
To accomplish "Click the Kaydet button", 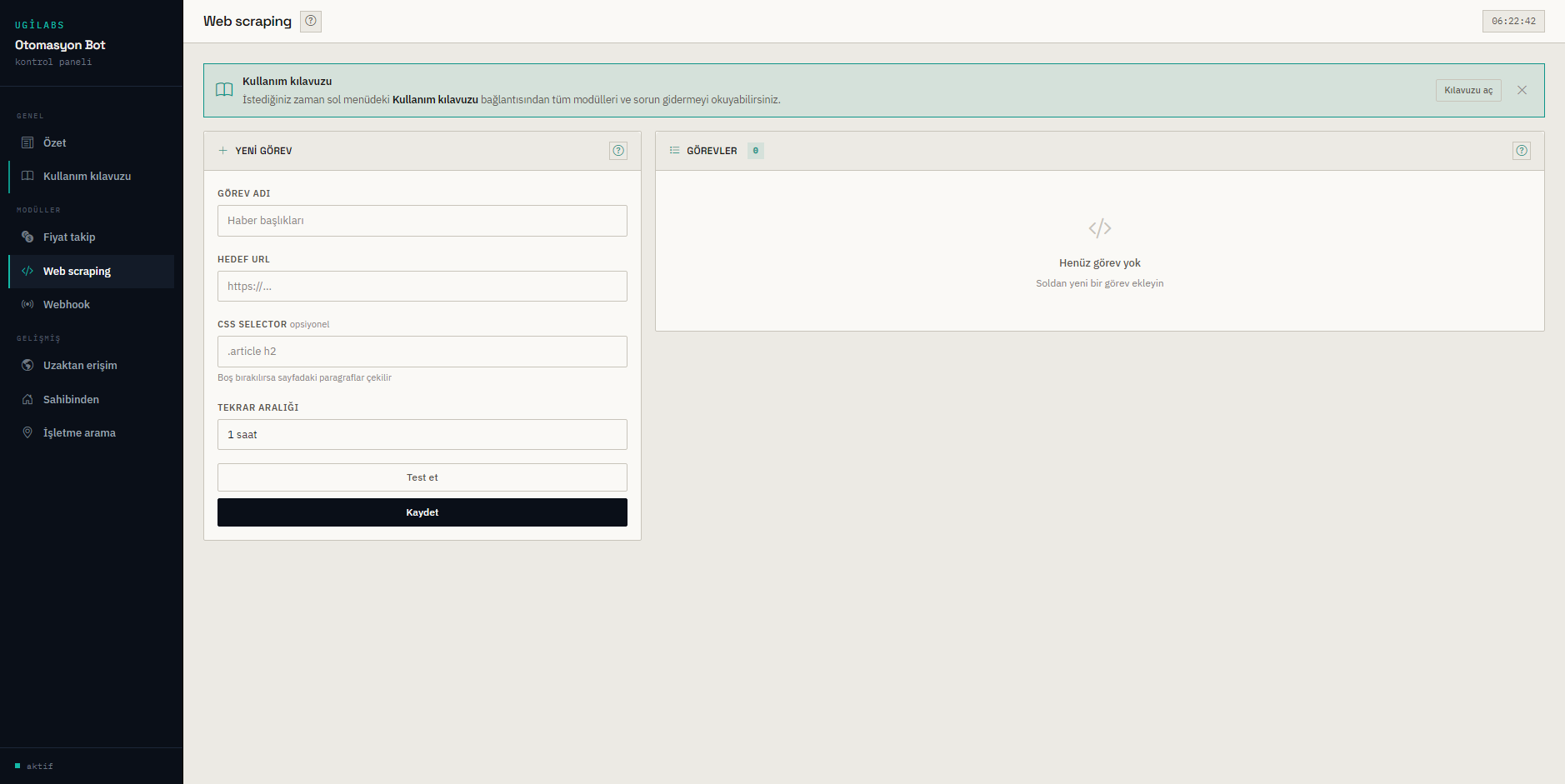I will [422, 512].
